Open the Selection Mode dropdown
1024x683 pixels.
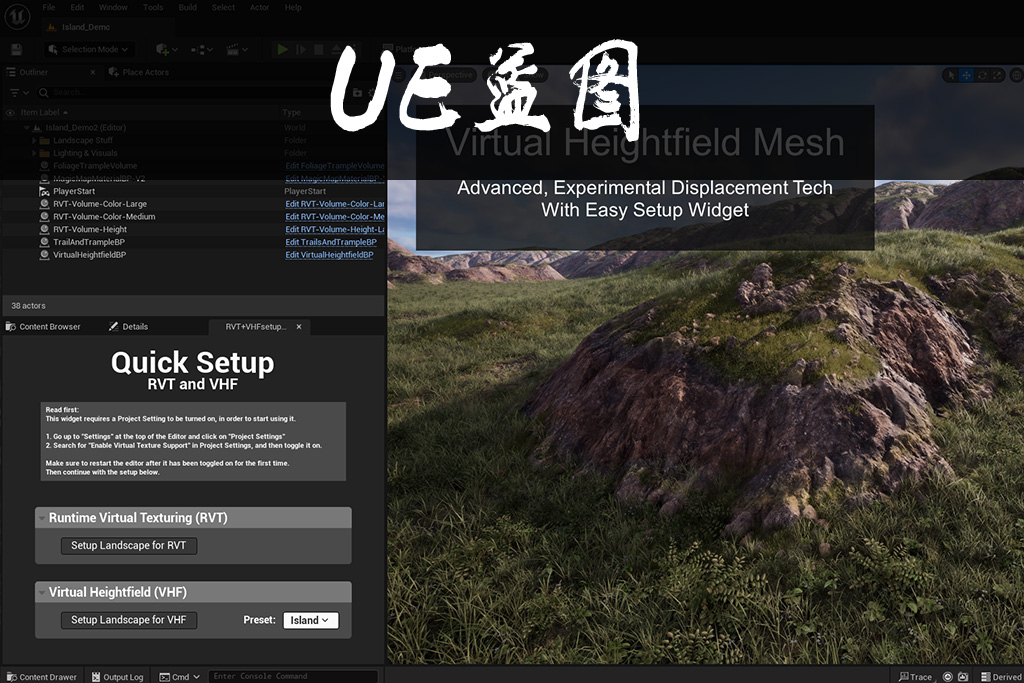click(x=88, y=49)
